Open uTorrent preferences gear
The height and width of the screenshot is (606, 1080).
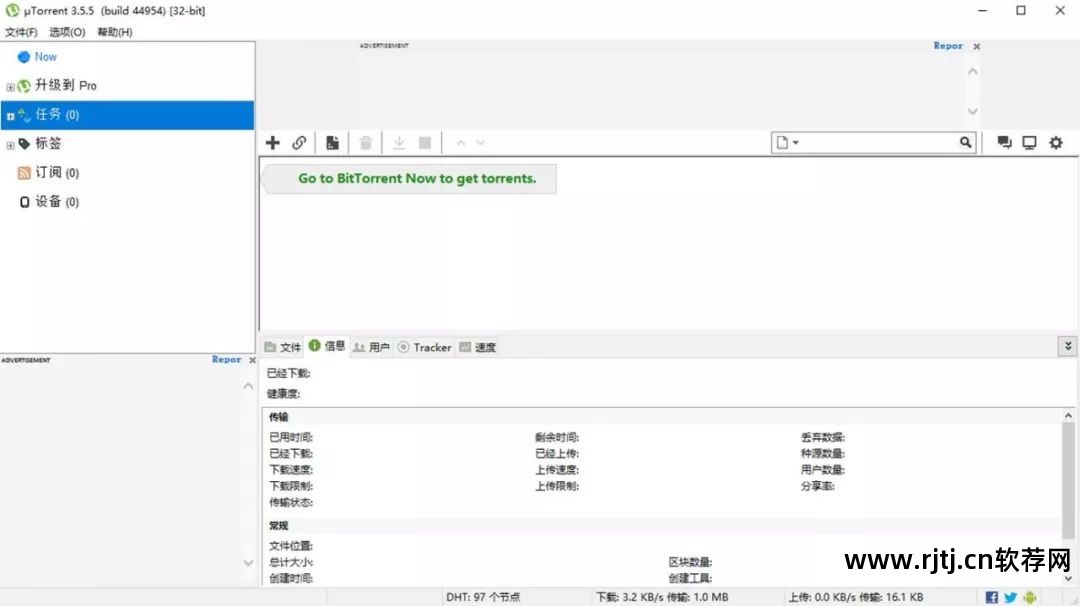point(1055,142)
